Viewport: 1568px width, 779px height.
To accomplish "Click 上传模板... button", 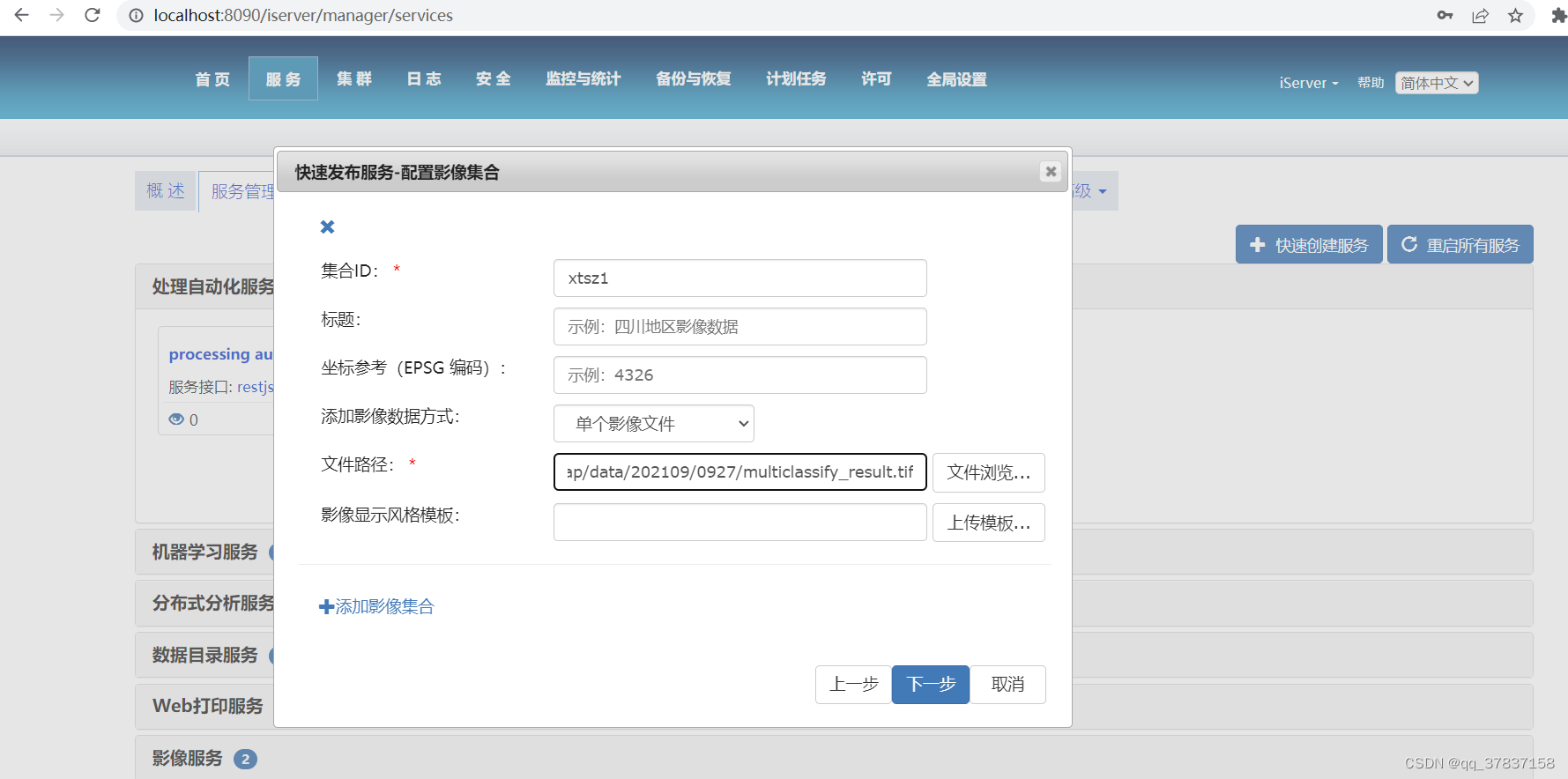I will pyautogui.click(x=989, y=523).
